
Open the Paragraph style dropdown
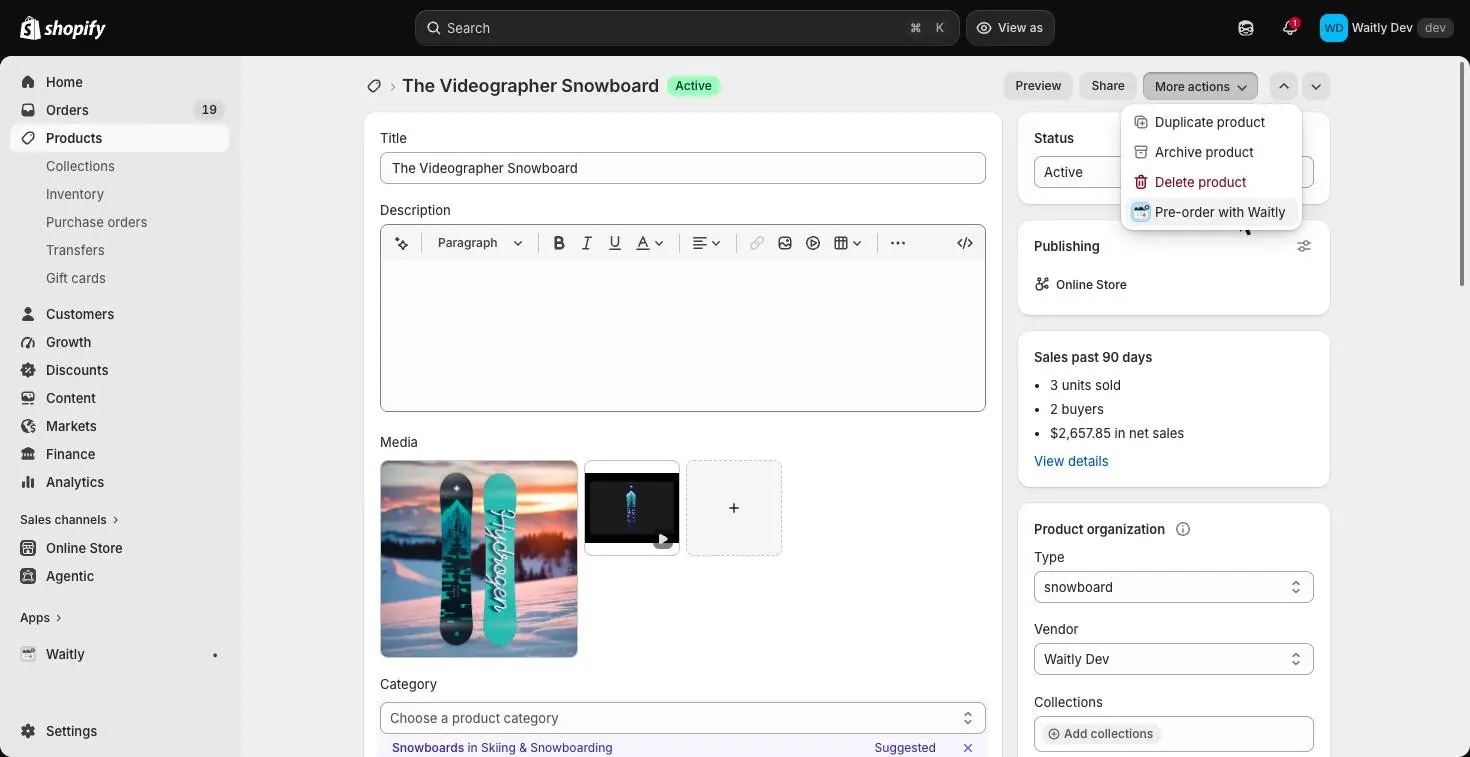click(x=480, y=243)
